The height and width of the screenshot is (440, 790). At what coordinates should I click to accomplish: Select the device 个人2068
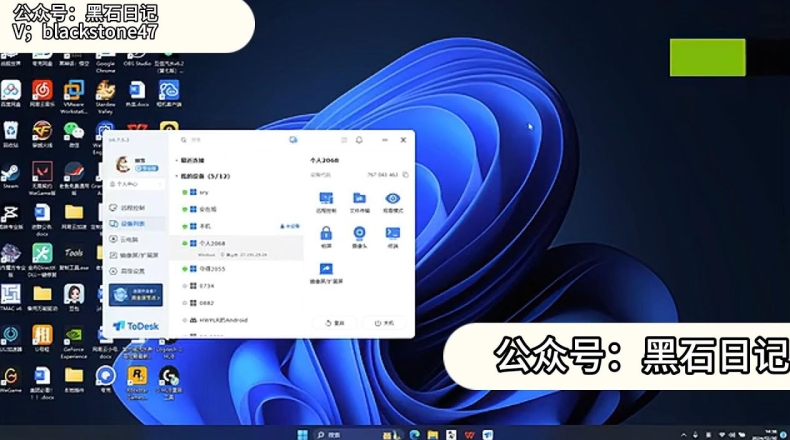(237, 247)
